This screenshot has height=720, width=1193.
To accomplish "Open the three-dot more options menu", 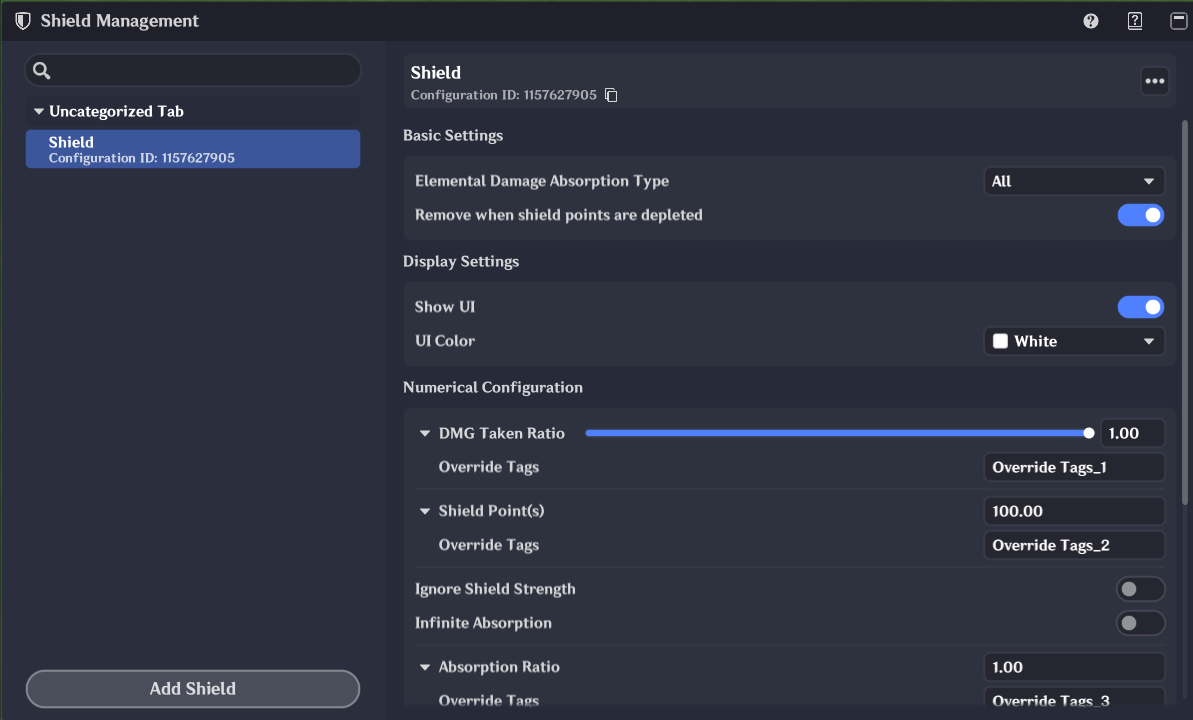I will [1155, 82].
